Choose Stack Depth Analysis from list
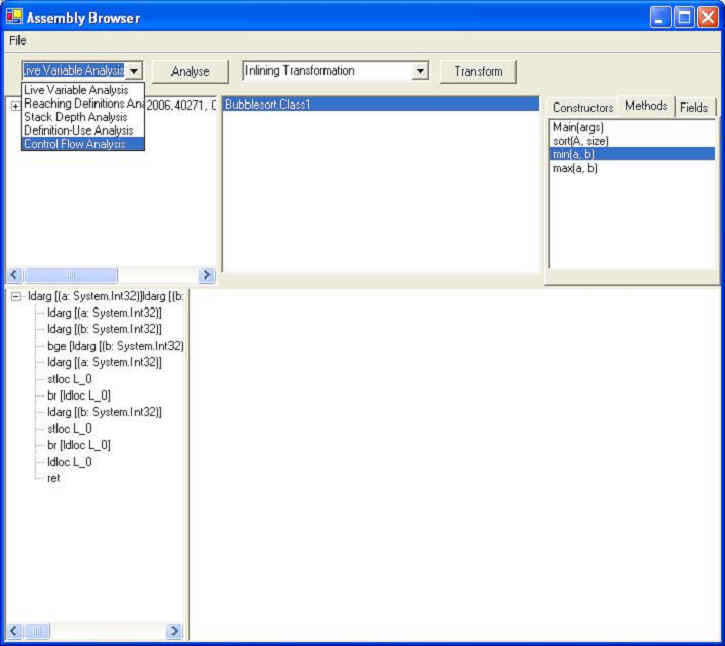This screenshot has width=725, height=646. [x=76, y=117]
